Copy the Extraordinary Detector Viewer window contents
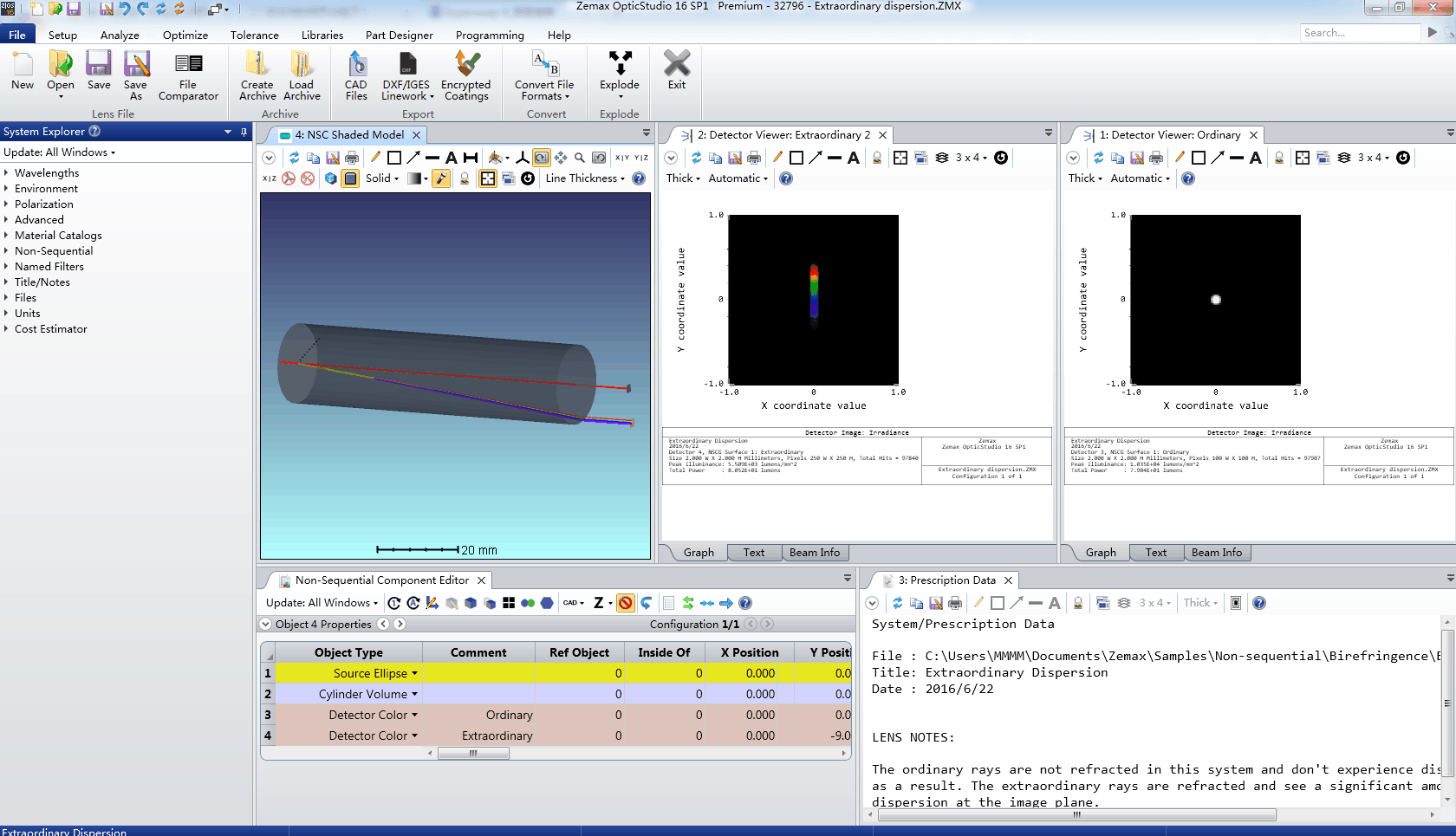The image size is (1456, 836). coord(716,158)
